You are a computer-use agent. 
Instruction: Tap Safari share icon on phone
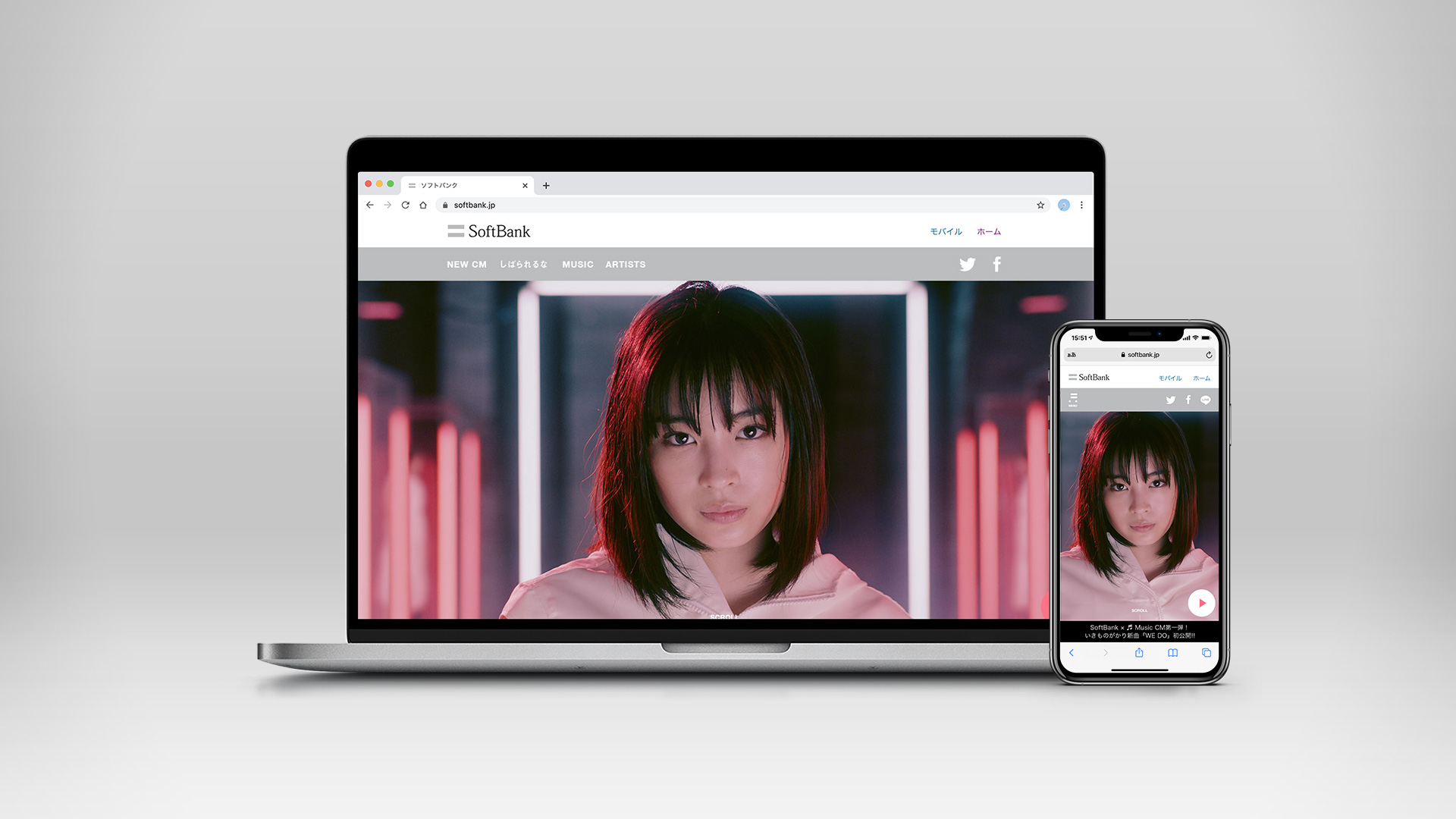coord(1139,653)
